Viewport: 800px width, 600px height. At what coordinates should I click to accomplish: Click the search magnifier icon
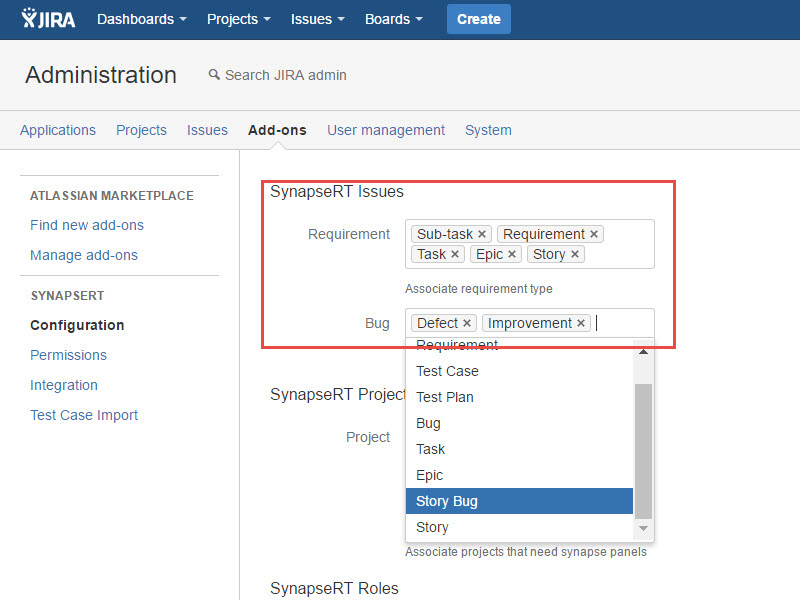click(x=213, y=75)
